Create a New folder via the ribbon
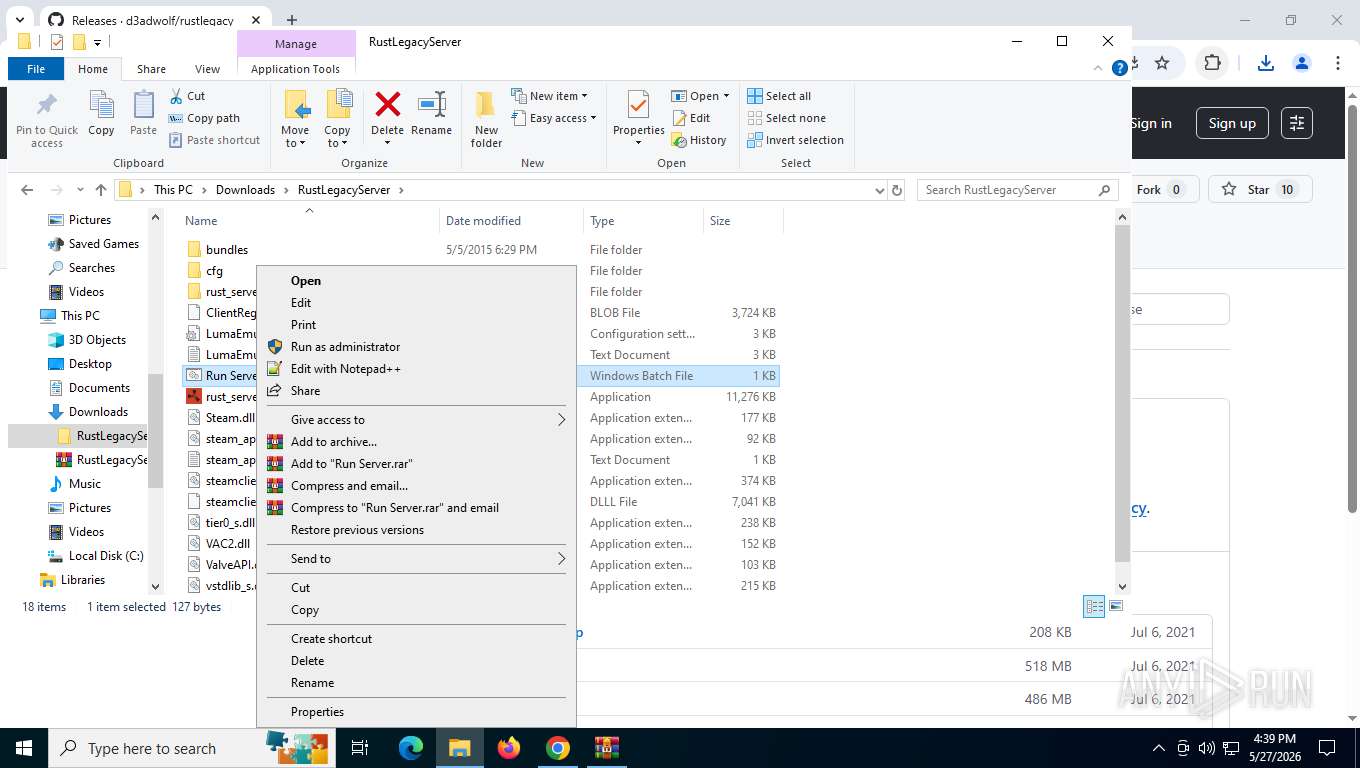1360x768 pixels. pos(486,119)
